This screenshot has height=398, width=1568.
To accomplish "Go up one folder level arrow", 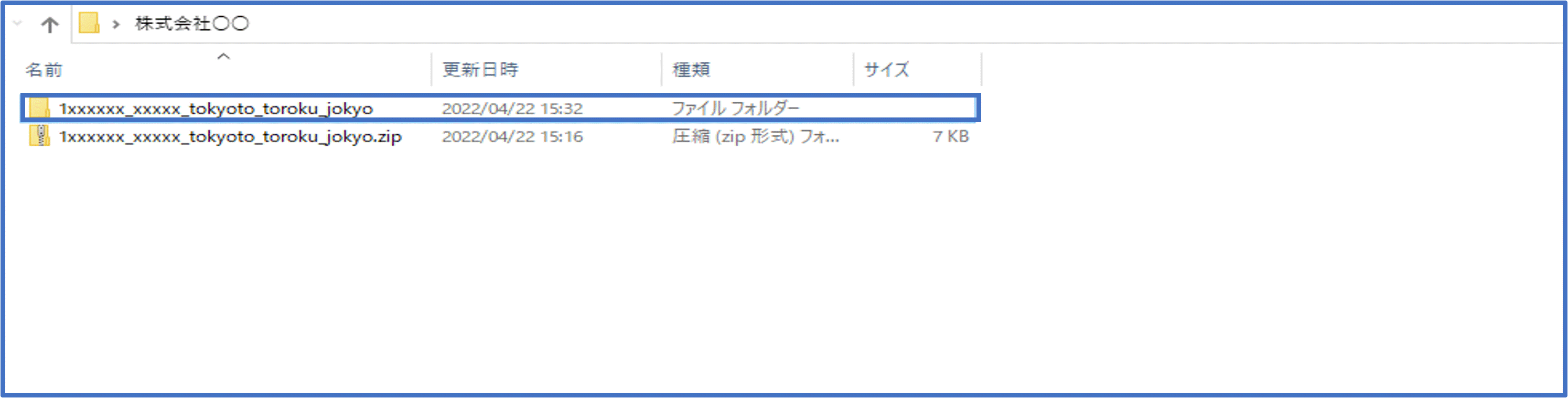I will pyautogui.click(x=49, y=25).
